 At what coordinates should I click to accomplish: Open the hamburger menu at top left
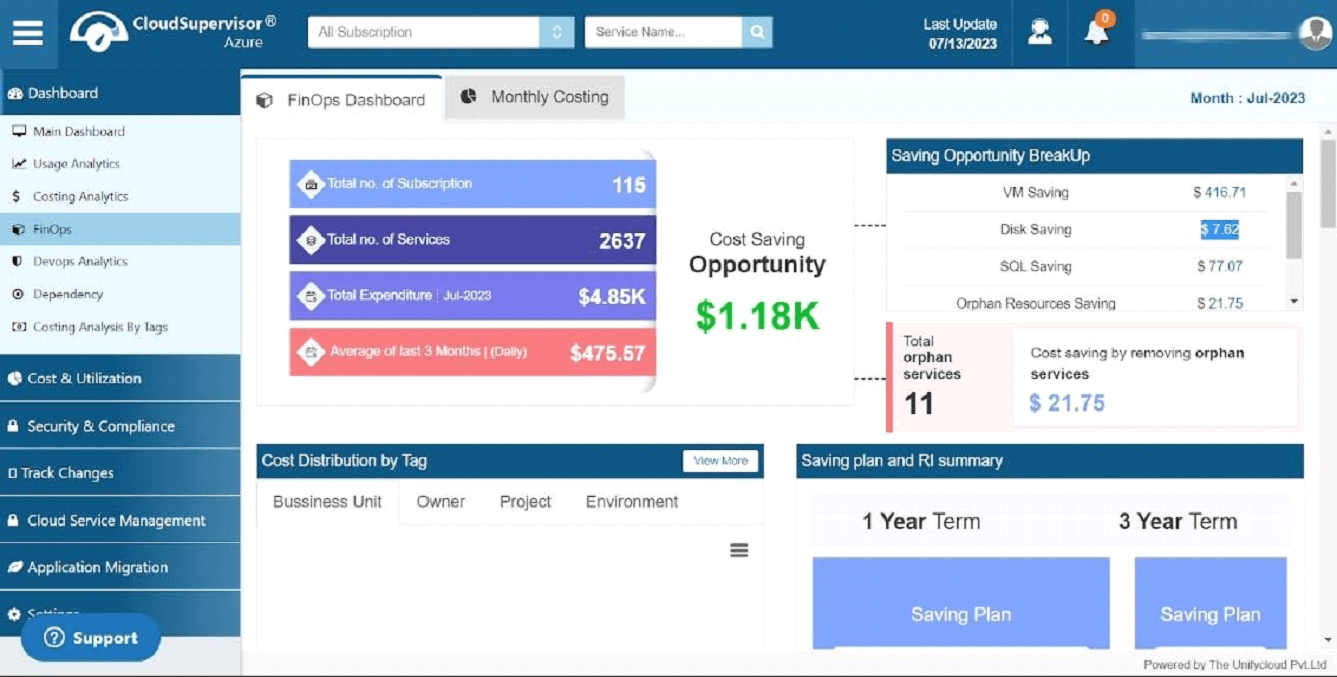coord(28,33)
